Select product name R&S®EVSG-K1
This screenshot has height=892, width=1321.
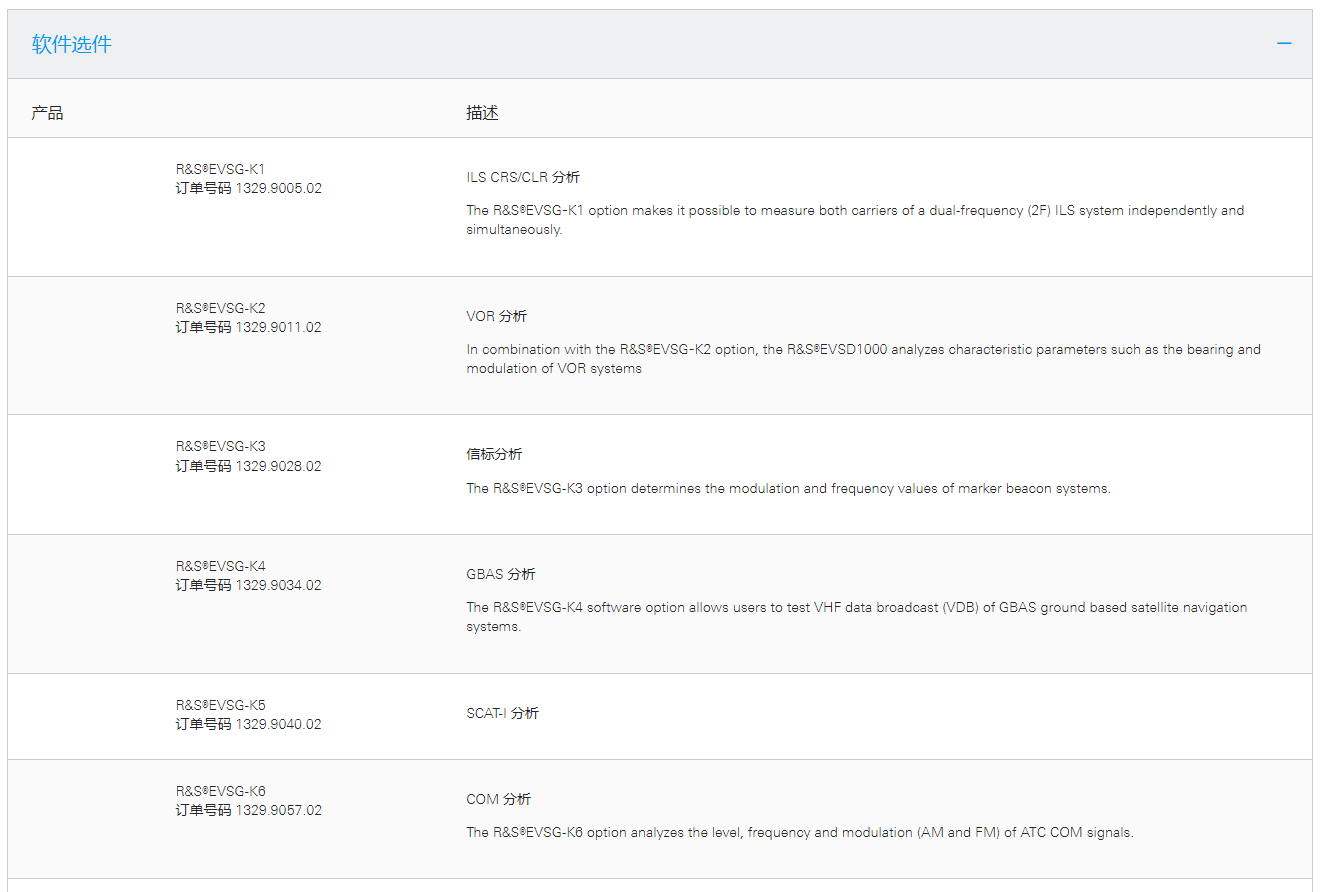pyautogui.click(x=221, y=169)
